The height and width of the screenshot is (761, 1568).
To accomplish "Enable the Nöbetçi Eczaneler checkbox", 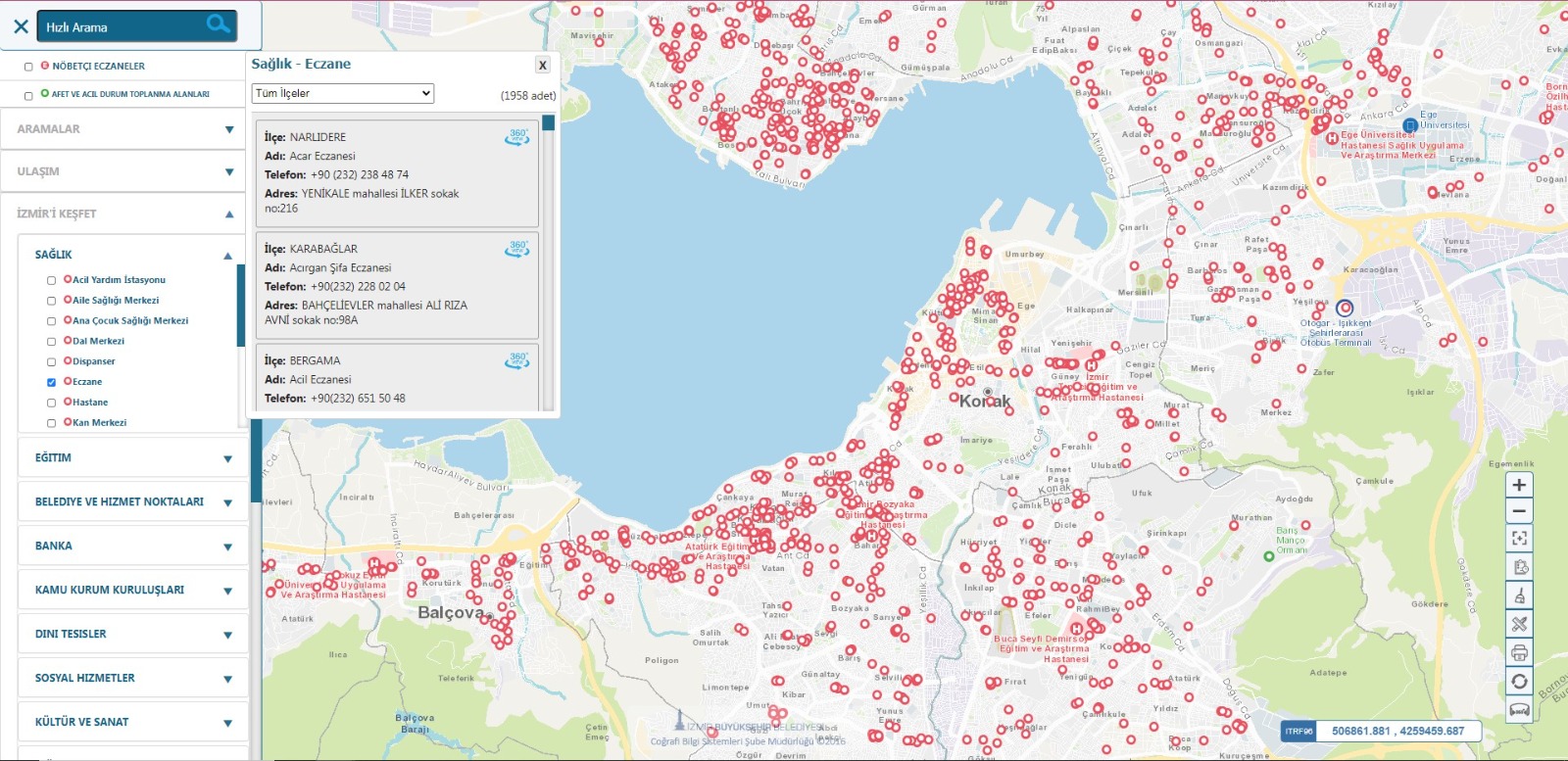I will (x=28, y=67).
